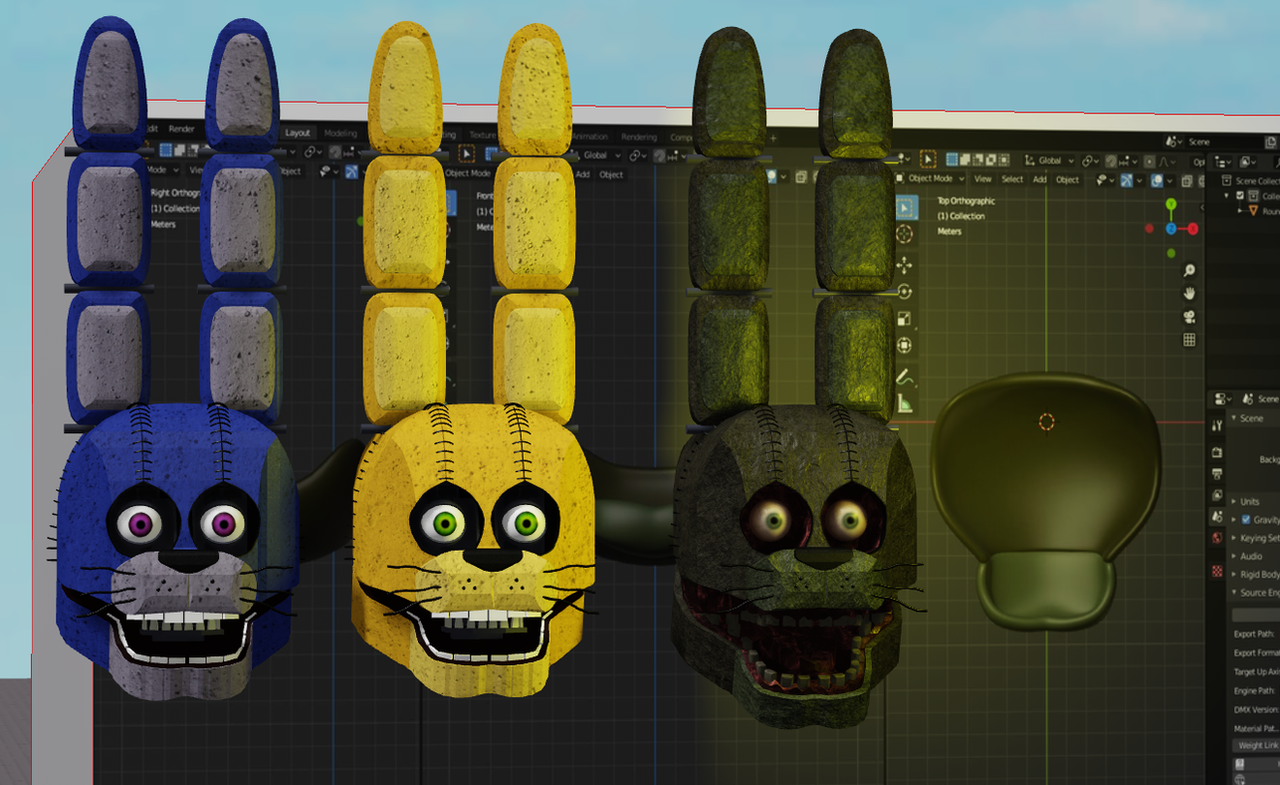Viewport: 1280px width, 785px height.
Task: Switch to the Rendering workspace tab
Action: point(639,137)
